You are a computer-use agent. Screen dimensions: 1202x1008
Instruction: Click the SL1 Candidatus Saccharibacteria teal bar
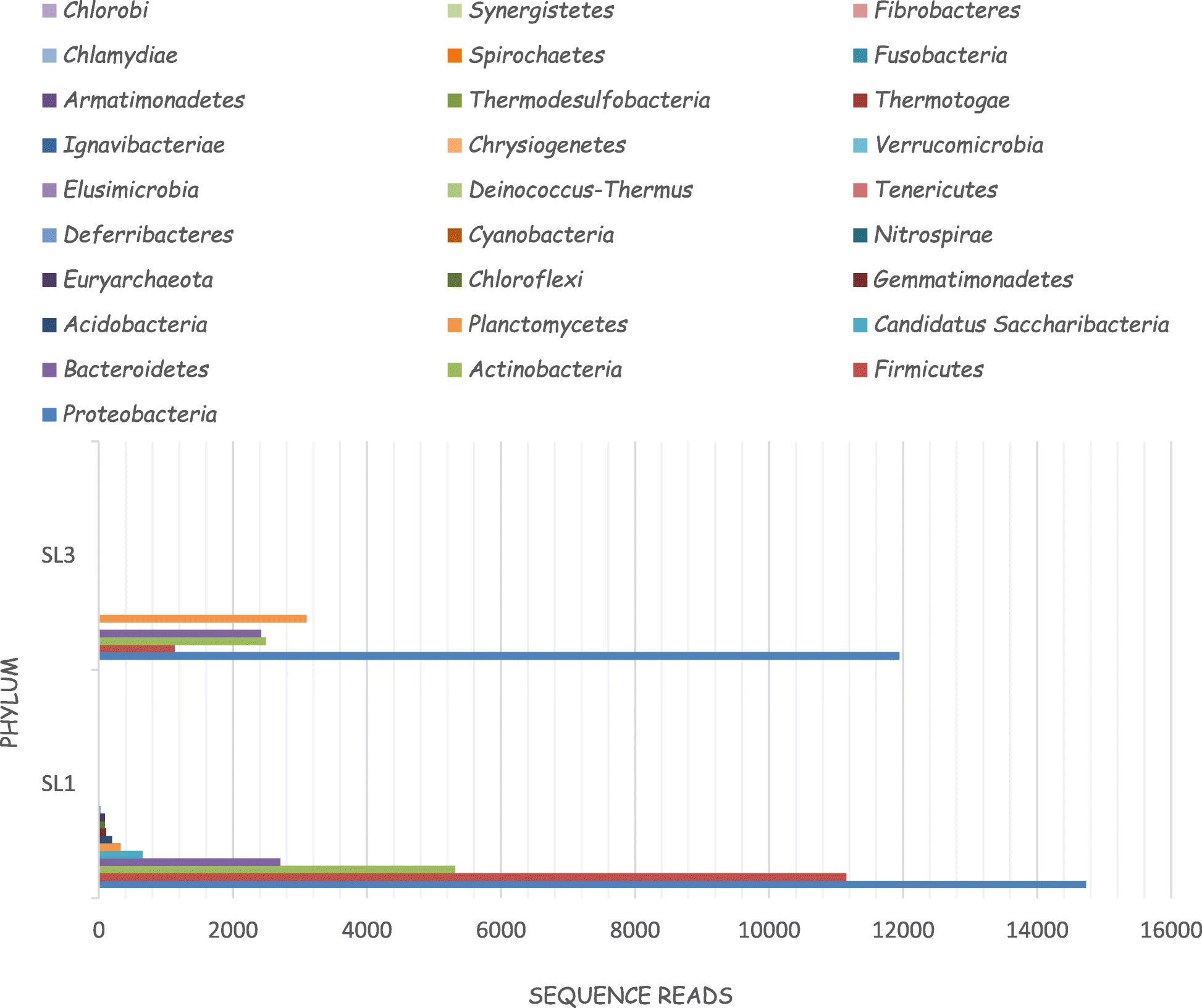tap(121, 855)
